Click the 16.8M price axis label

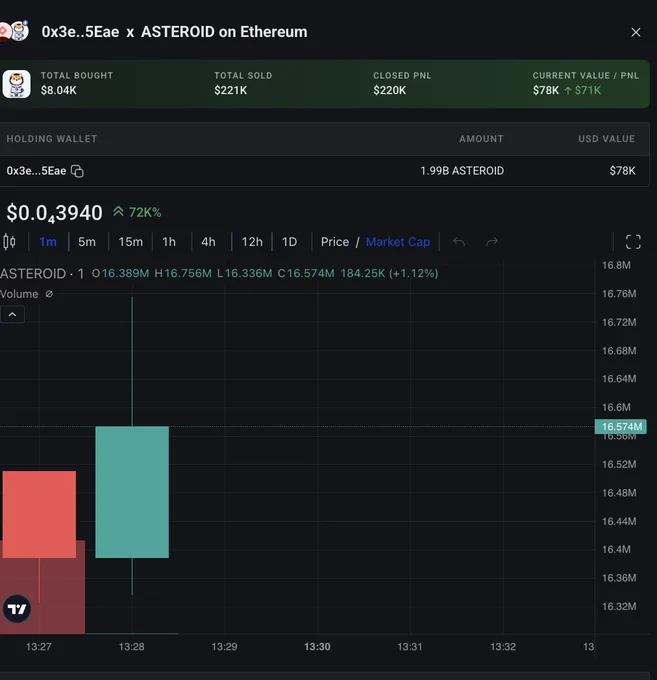(616, 265)
